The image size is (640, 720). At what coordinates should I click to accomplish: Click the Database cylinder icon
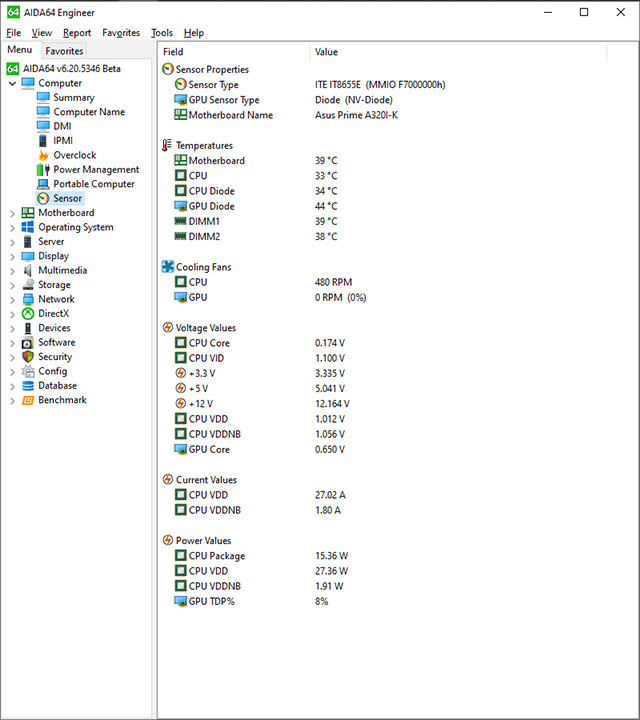28,386
